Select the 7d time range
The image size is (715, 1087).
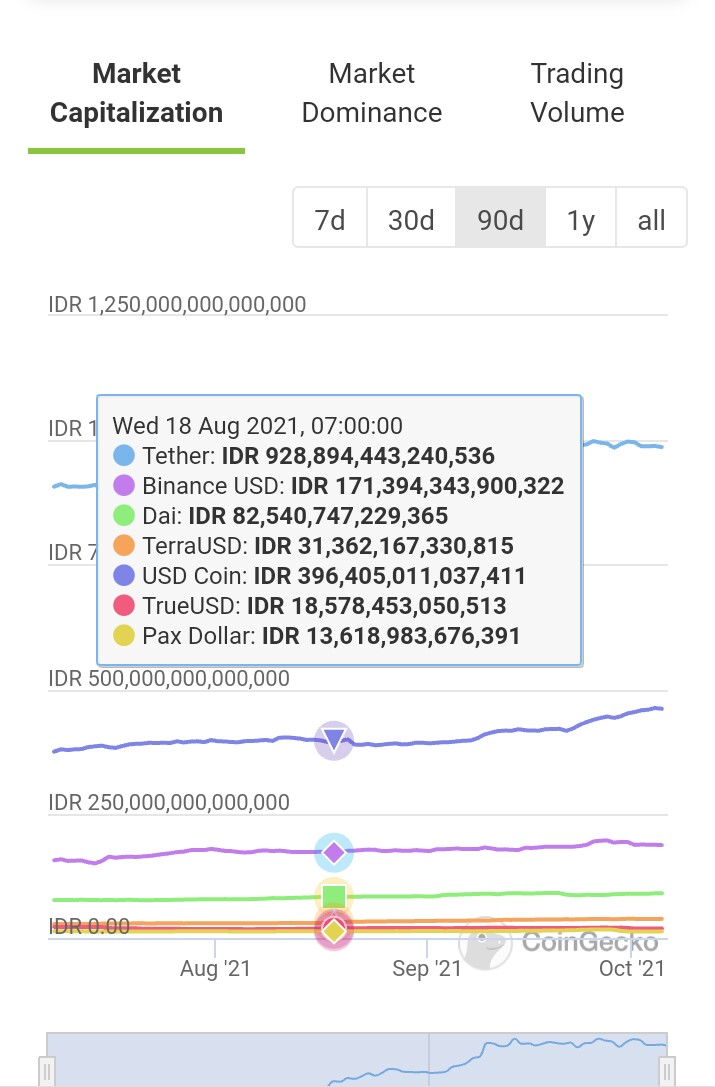(330, 220)
